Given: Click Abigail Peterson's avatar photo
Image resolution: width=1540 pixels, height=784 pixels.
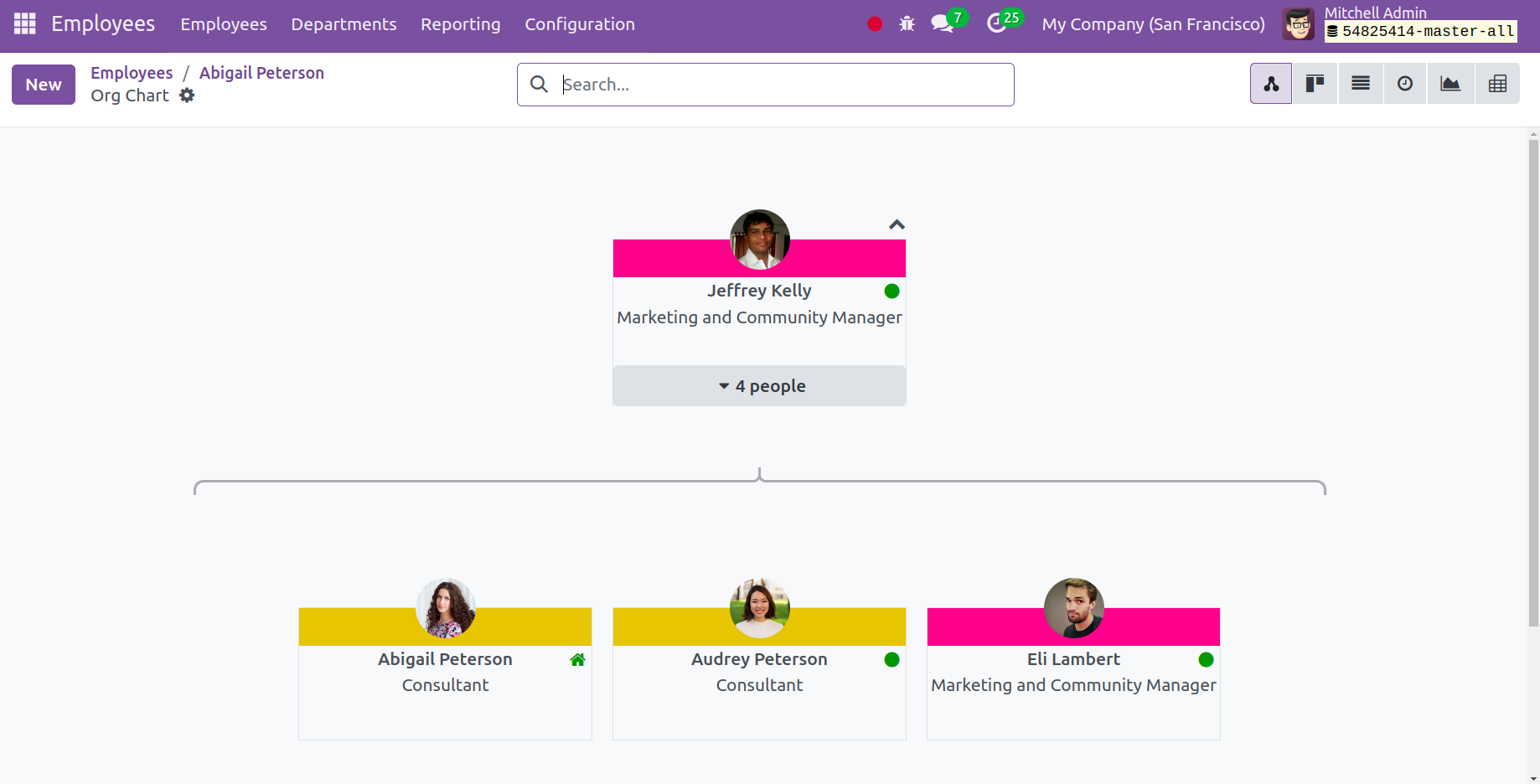Looking at the screenshot, I should 446,608.
